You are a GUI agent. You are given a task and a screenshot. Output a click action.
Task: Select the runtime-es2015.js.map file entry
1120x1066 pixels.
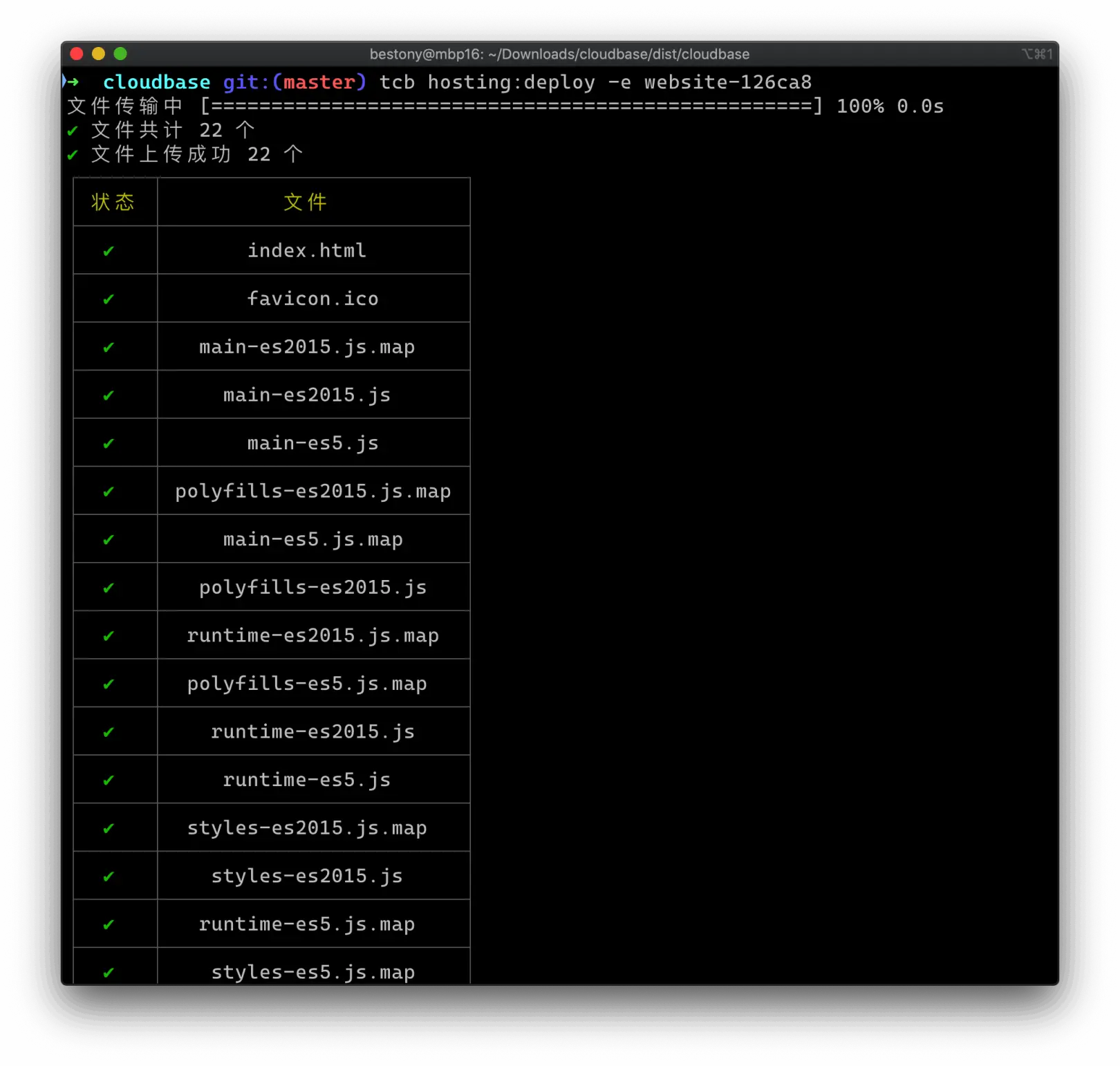pos(312,635)
